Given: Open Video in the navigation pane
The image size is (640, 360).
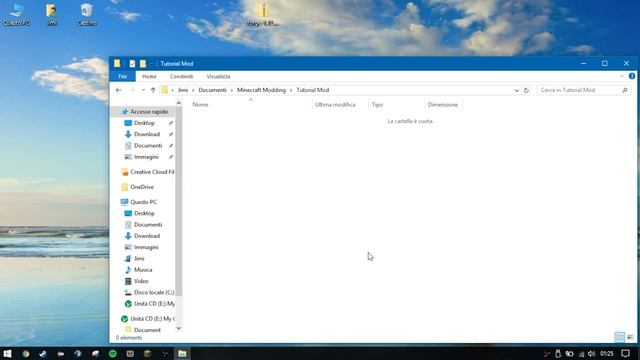Looking at the screenshot, I should click(137, 281).
